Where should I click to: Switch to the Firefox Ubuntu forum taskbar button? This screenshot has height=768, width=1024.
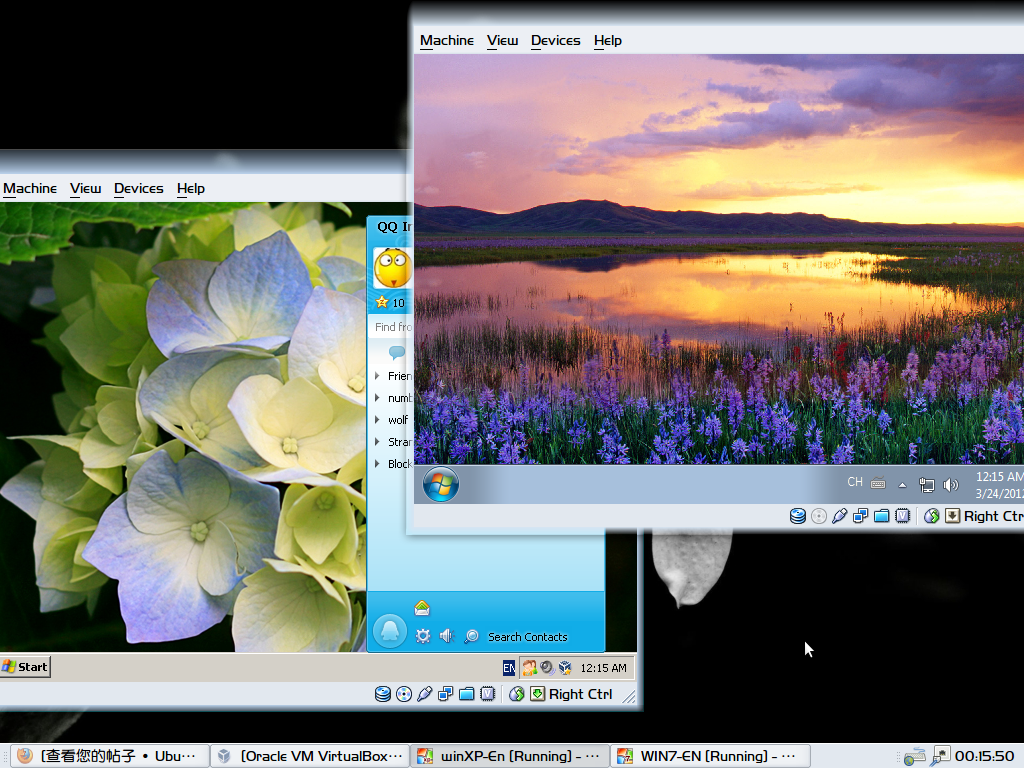coord(110,756)
